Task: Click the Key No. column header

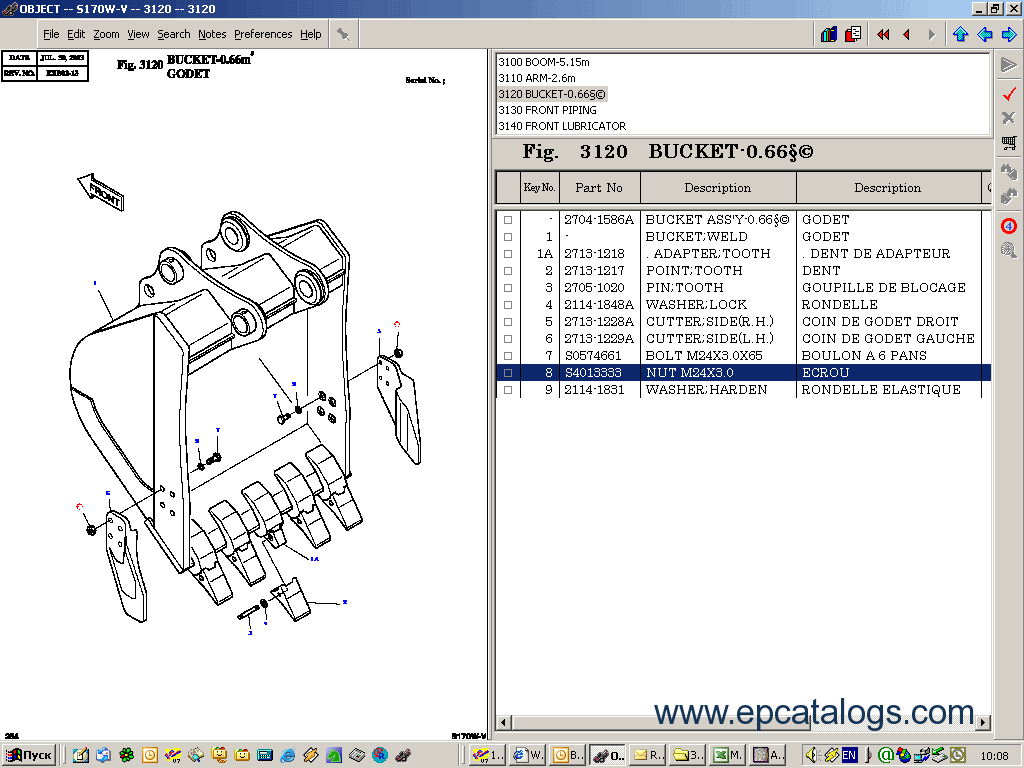Action: (539, 187)
